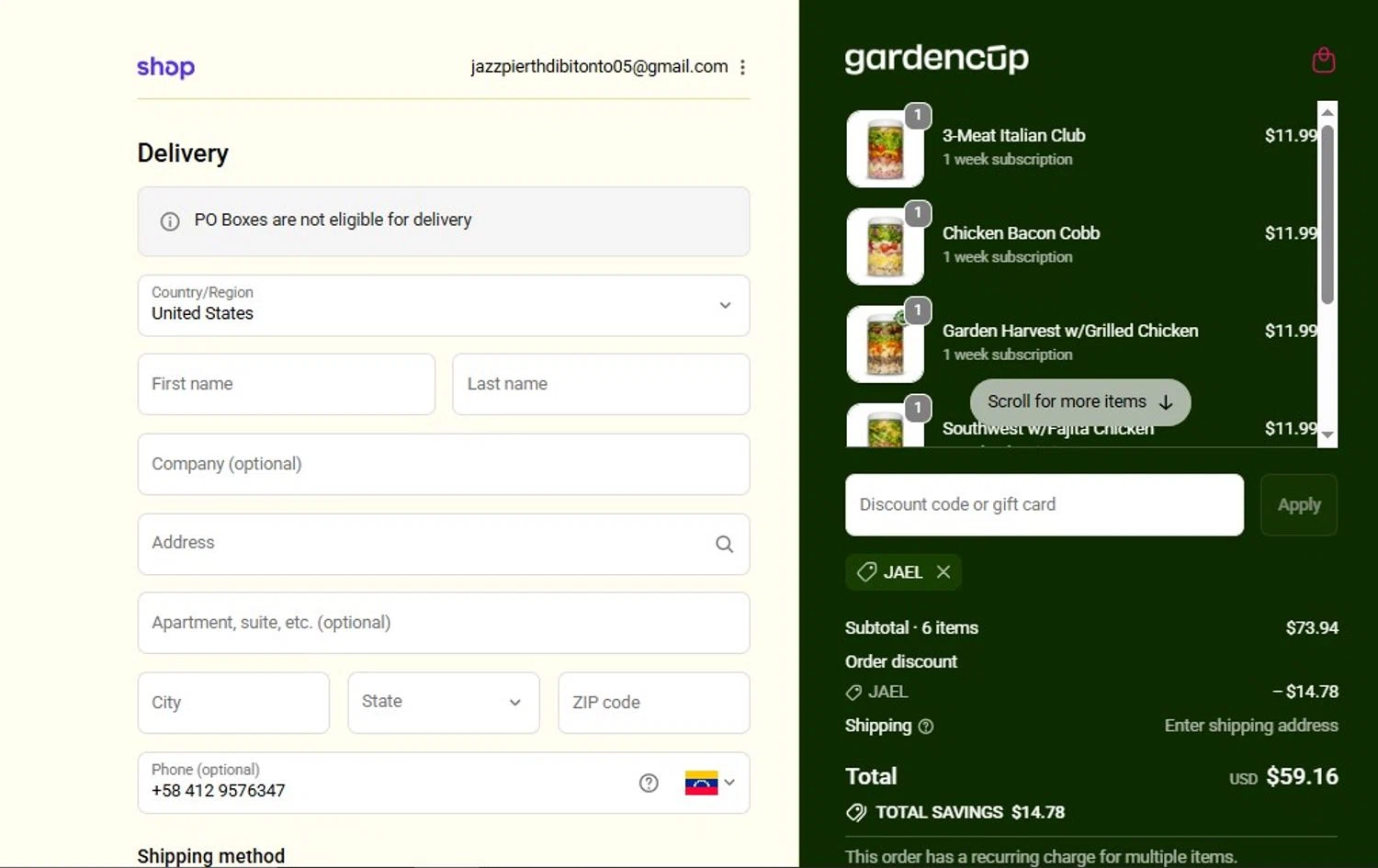Click the ZIP code field

[x=654, y=703]
